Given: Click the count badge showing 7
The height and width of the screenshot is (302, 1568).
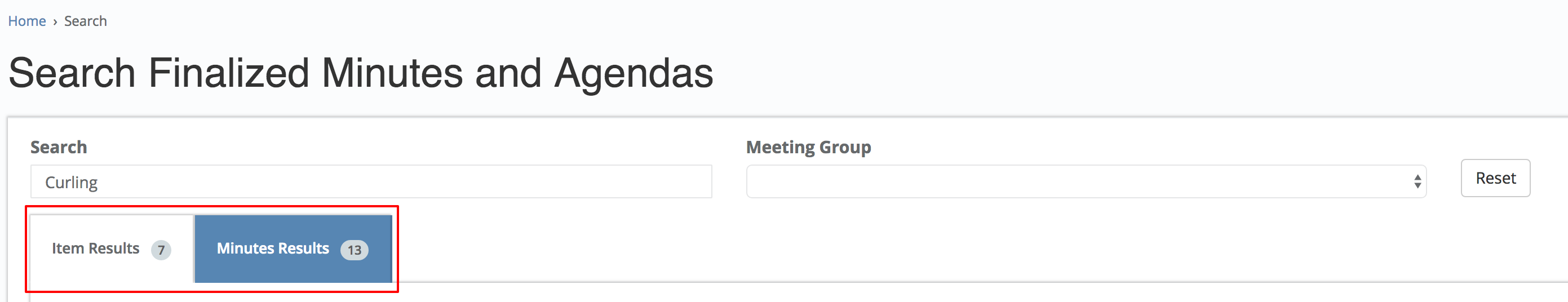Looking at the screenshot, I should click(161, 250).
